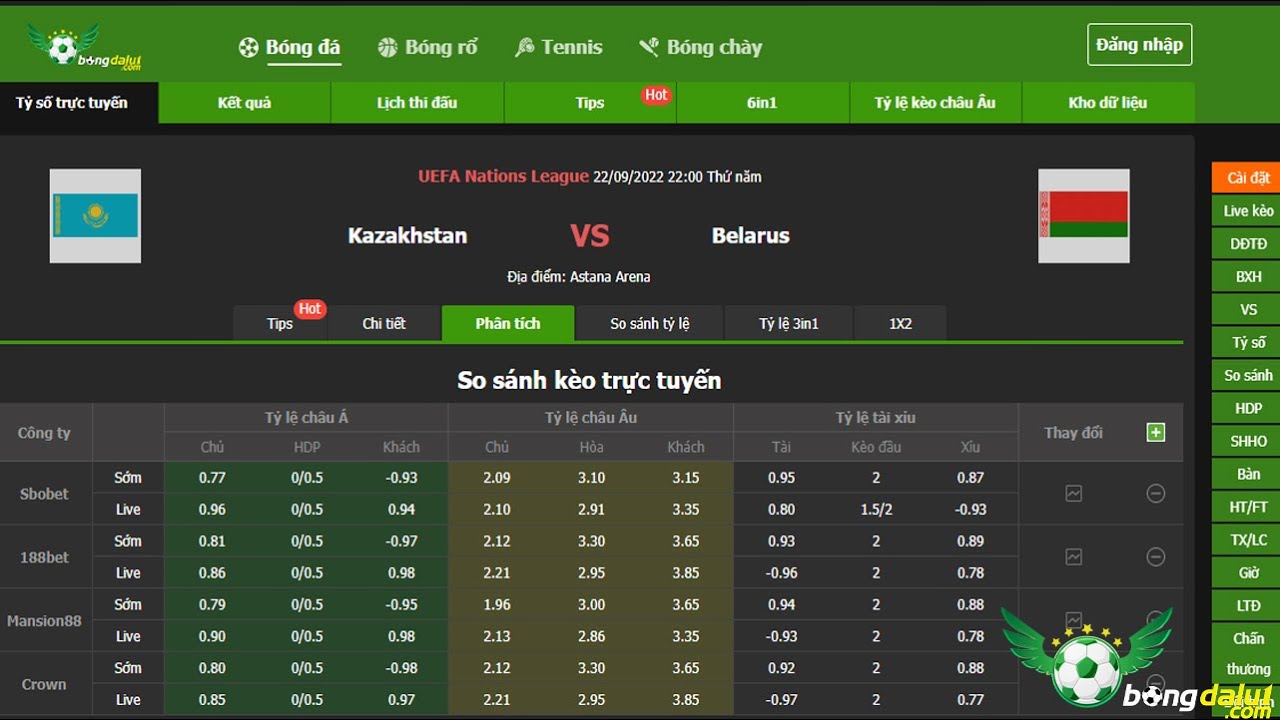This screenshot has width=1280, height=720.
Task: Click the Đăng nhập login button
Action: pyautogui.click(x=1139, y=44)
